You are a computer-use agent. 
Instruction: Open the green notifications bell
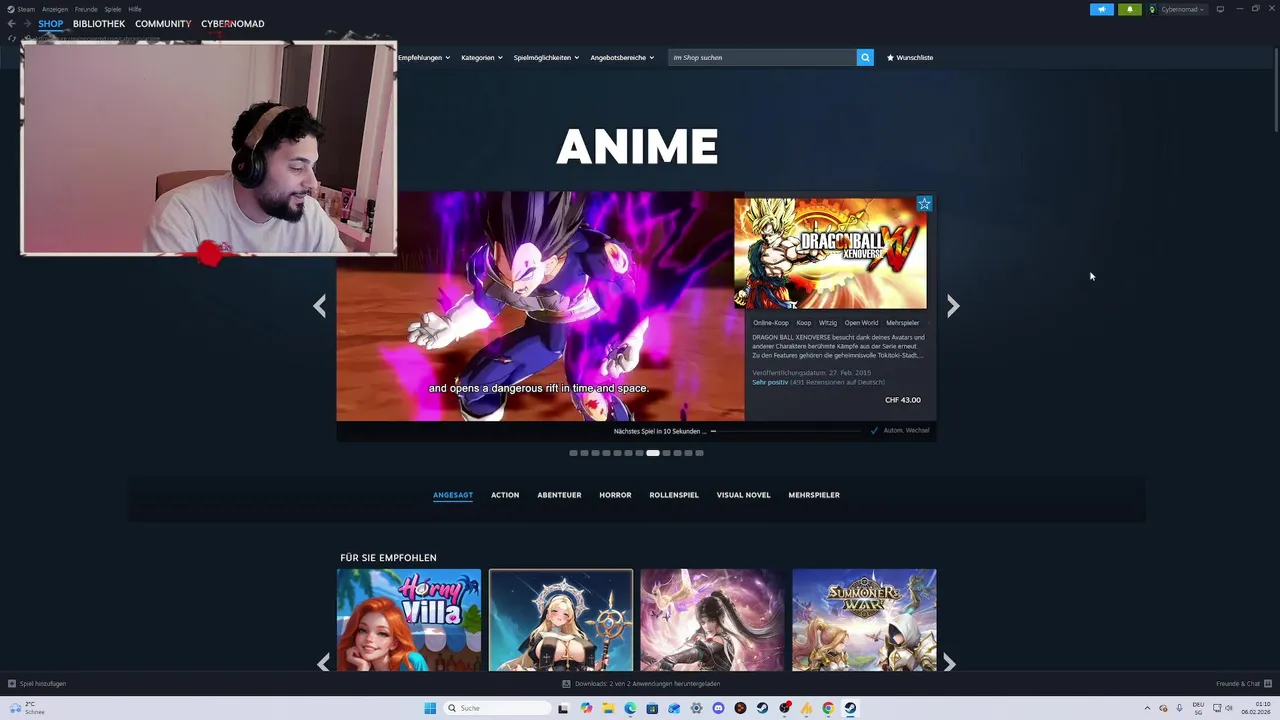coord(1130,9)
